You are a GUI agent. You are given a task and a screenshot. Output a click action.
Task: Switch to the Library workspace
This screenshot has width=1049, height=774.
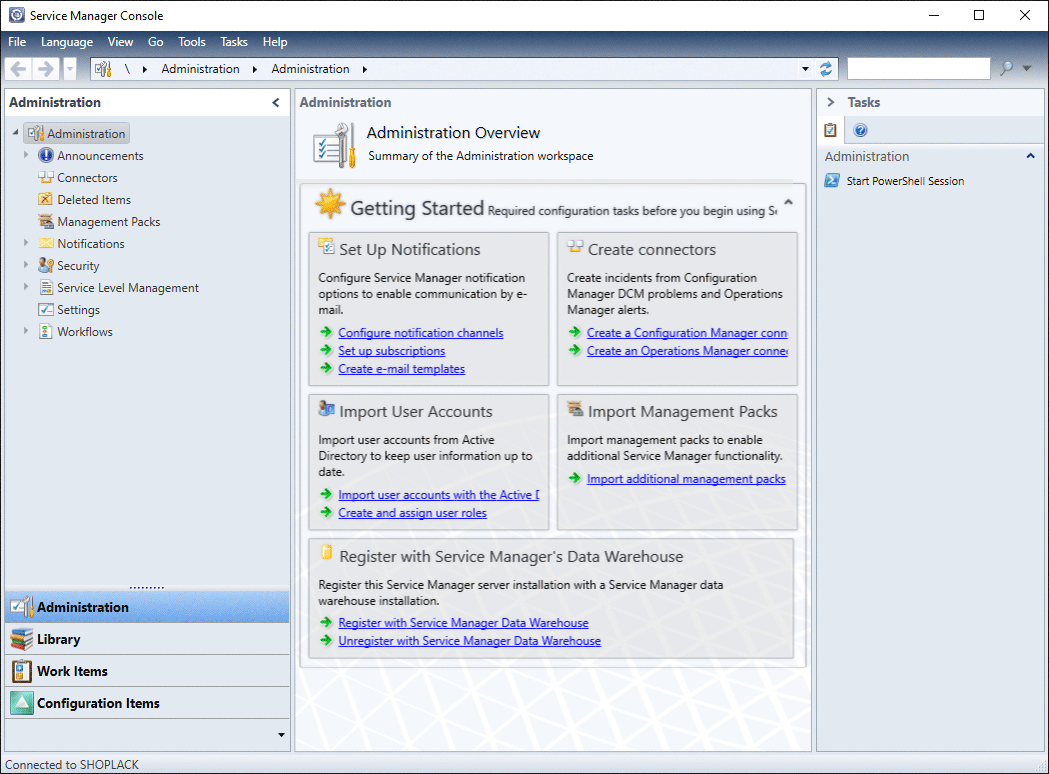pyautogui.click(x=147, y=640)
